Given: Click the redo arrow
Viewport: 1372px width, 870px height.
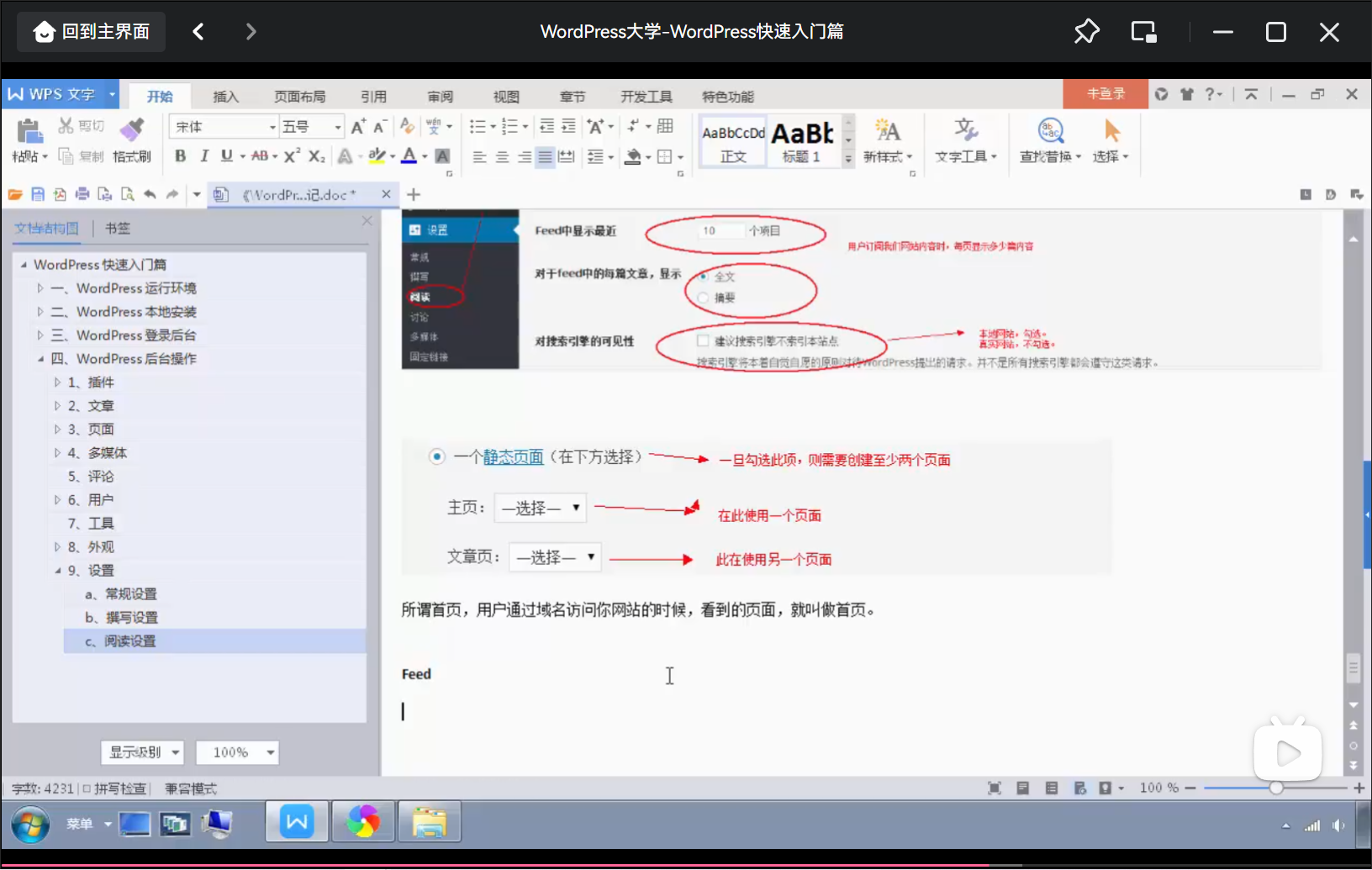Looking at the screenshot, I should coord(172,194).
